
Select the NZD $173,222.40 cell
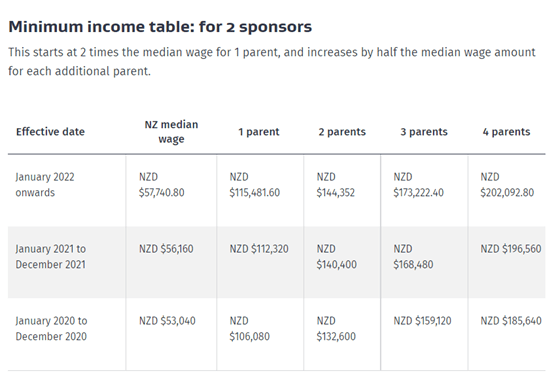click(x=419, y=185)
